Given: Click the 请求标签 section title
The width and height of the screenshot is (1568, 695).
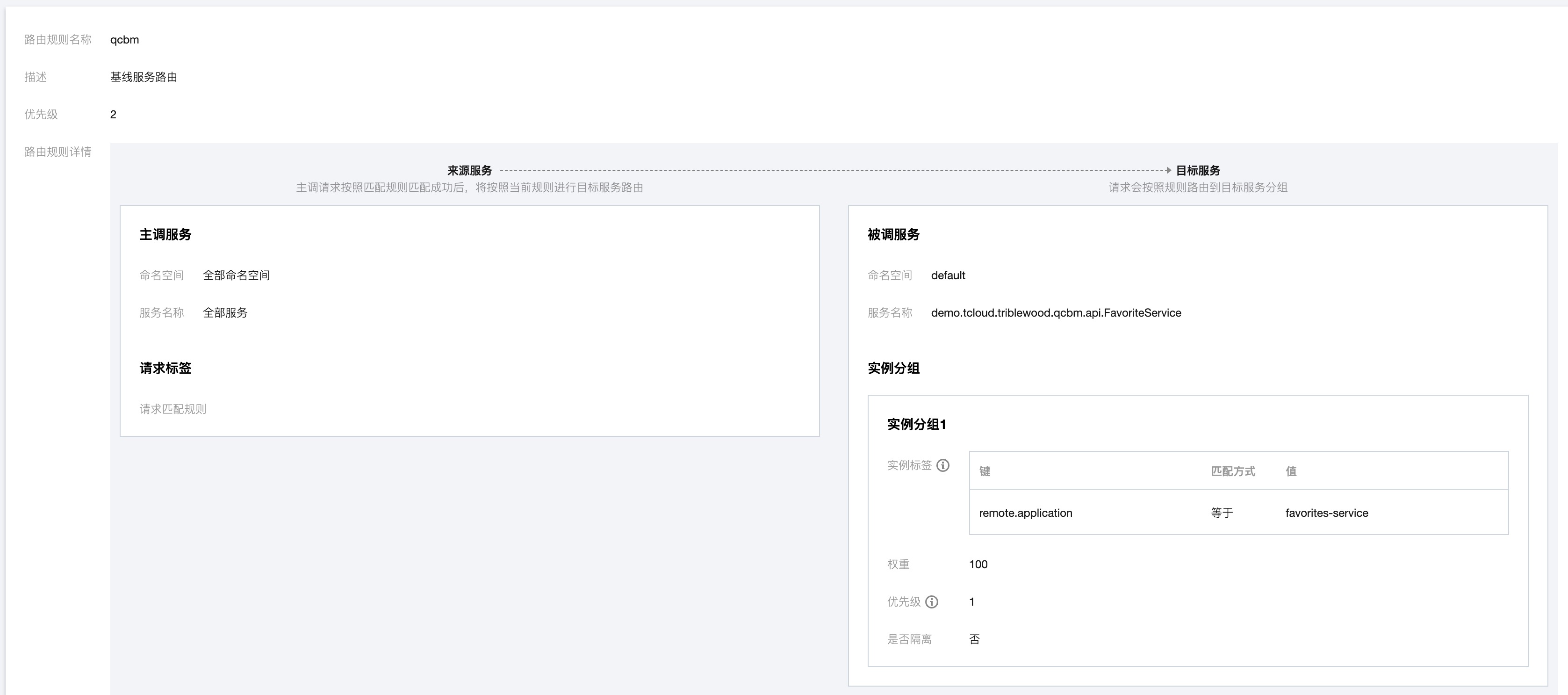Looking at the screenshot, I should tap(165, 368).
